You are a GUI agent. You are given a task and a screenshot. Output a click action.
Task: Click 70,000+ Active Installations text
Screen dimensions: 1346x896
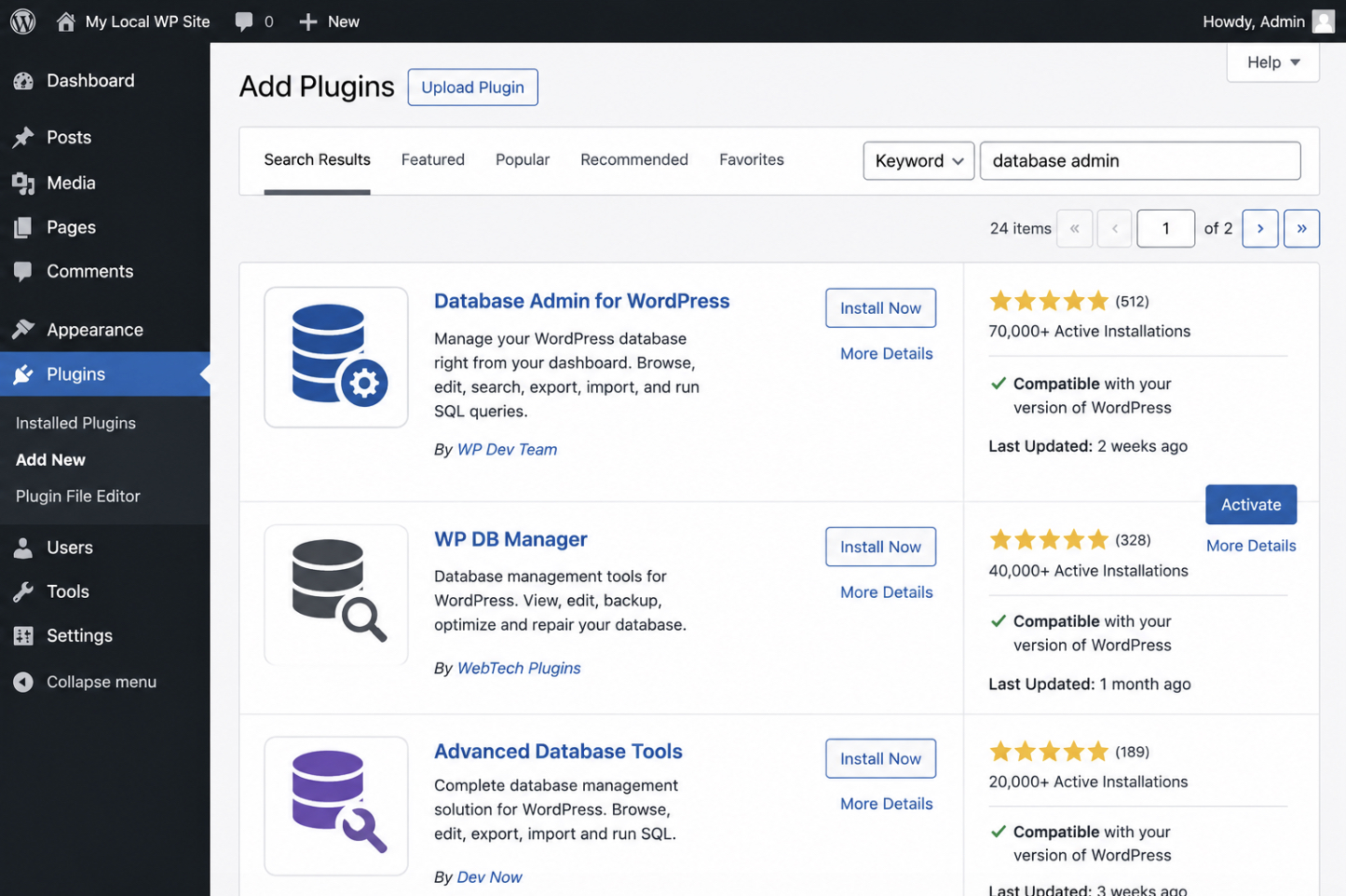[x=1089, y=332]
